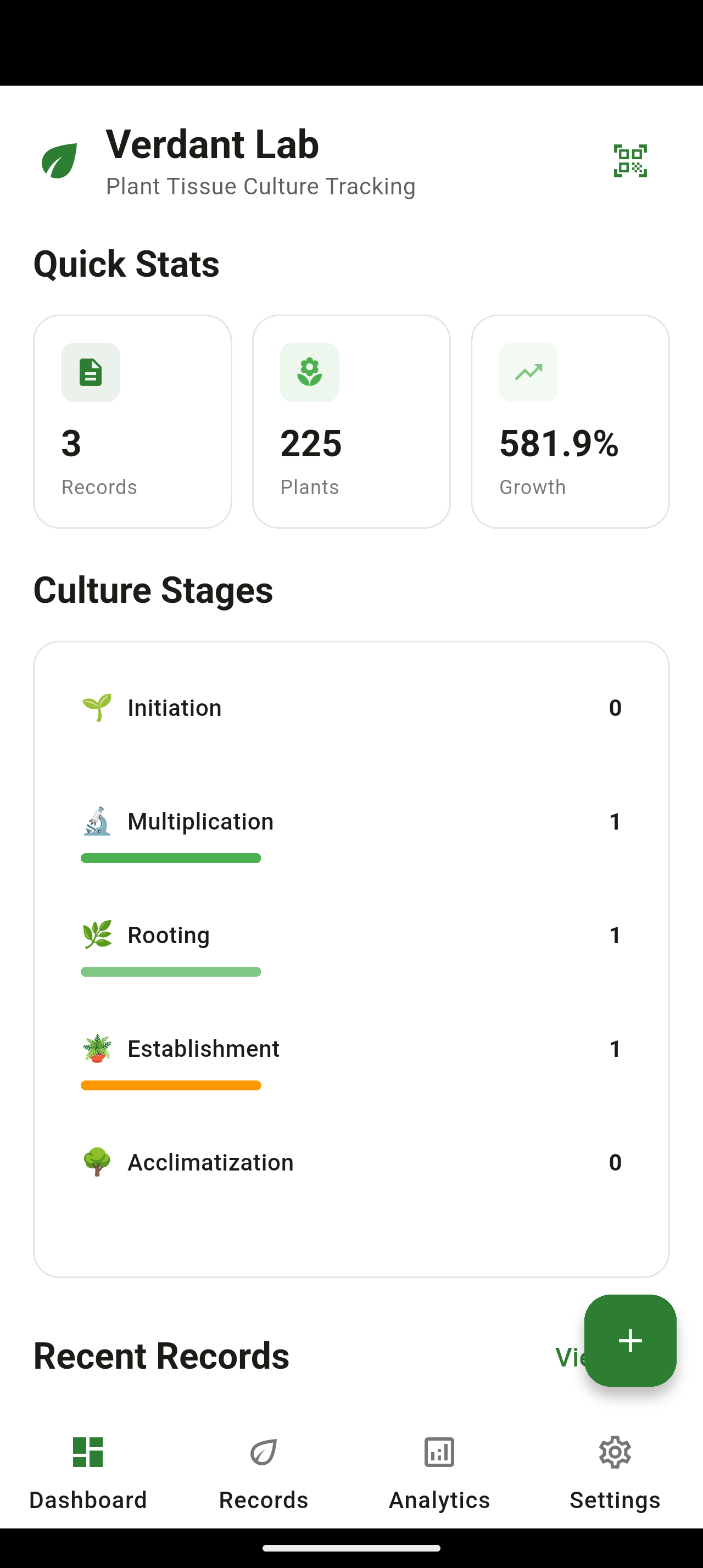Screen dimensions: 703x1568
Task: Tap the green plus button to add record
Action: point(630,1340)
